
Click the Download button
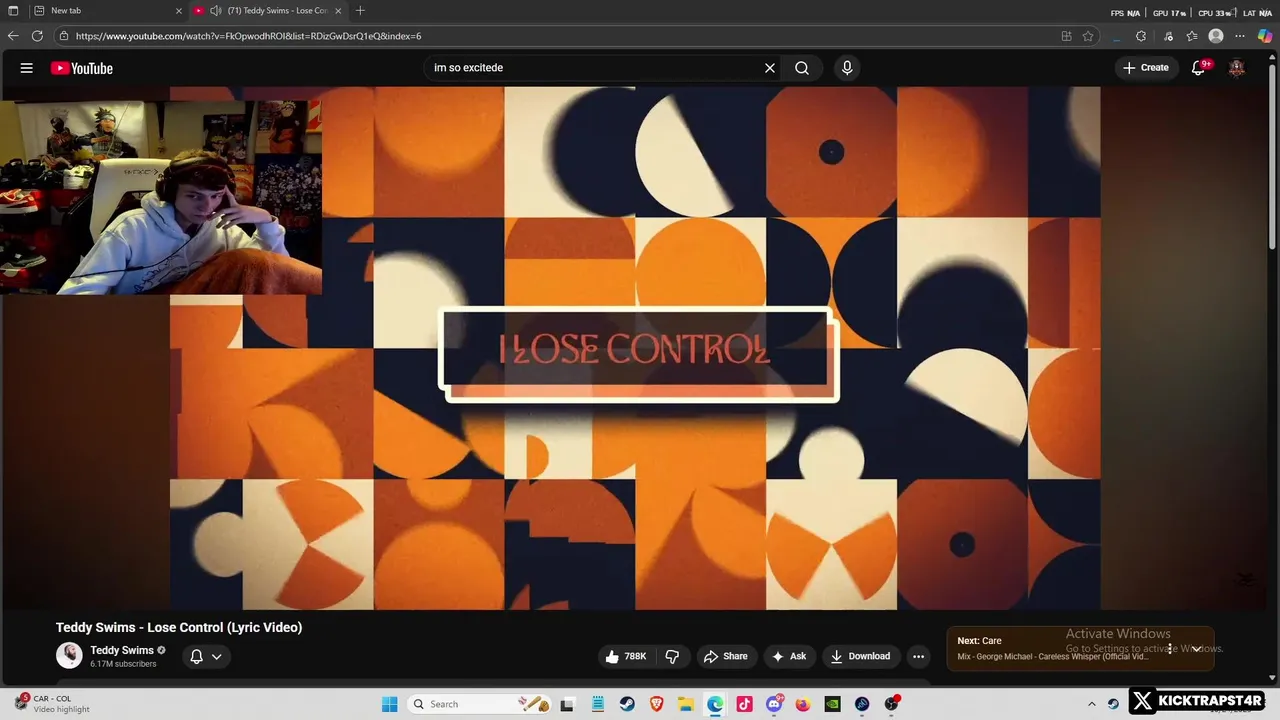click(860, 656)
